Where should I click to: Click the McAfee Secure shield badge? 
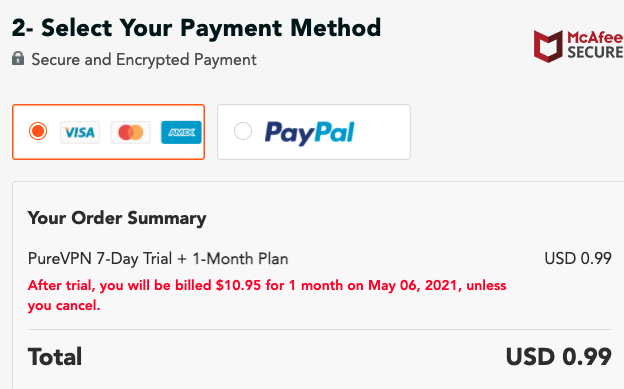548,46
